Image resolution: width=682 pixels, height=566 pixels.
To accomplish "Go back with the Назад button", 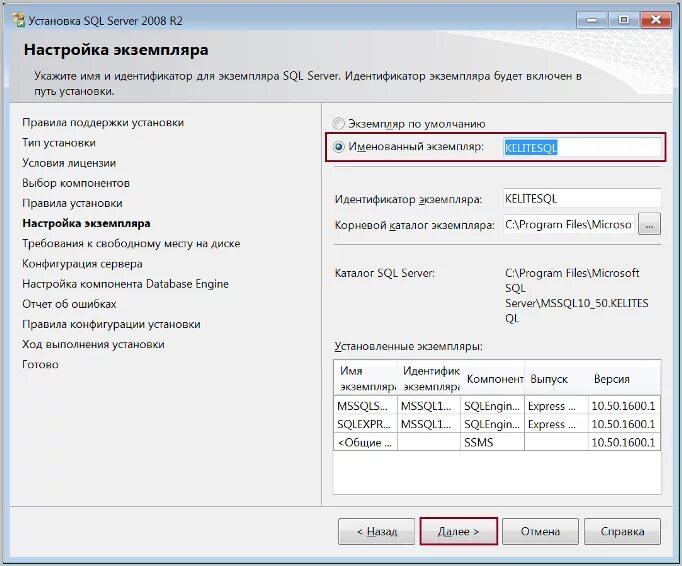I will [376, 531].
